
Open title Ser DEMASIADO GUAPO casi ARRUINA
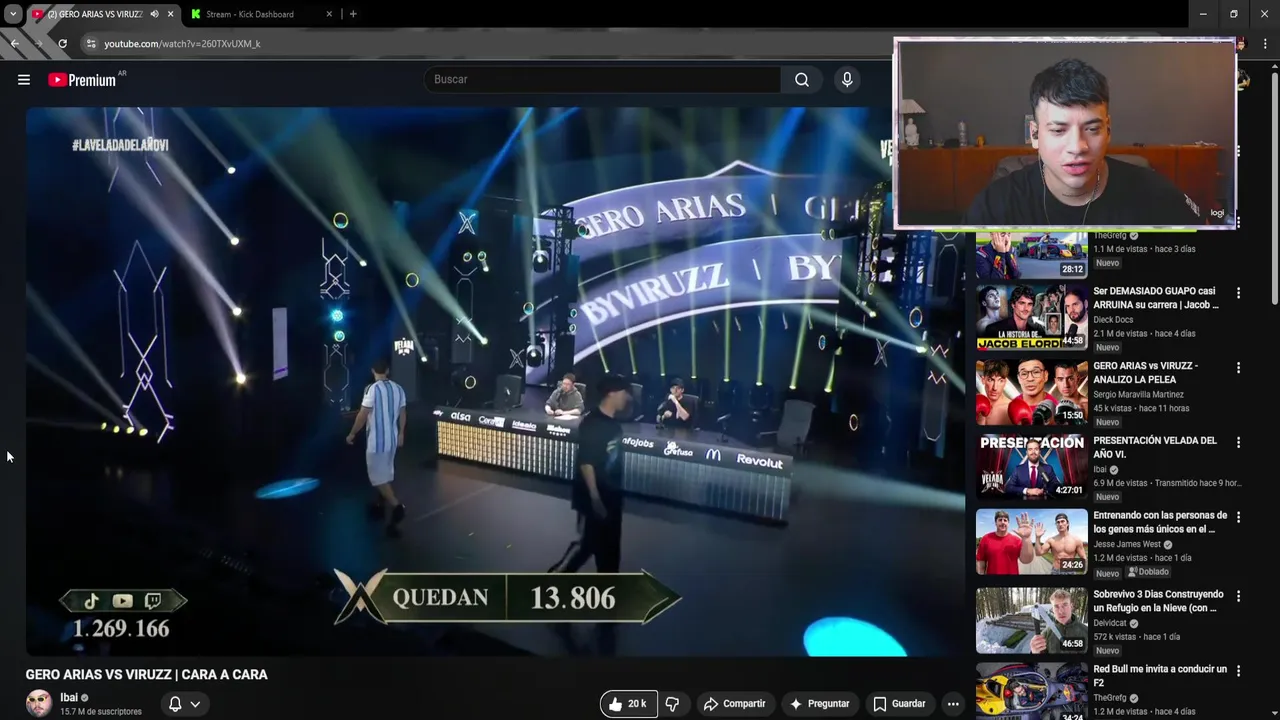1156,298
